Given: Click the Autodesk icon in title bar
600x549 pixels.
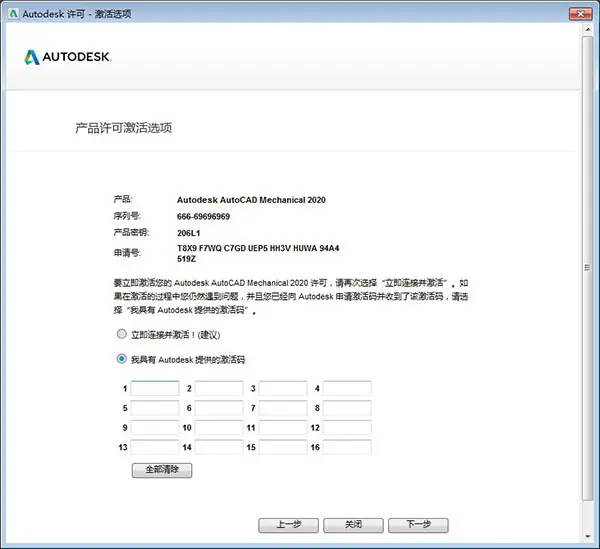Looking at the screenshot, I should [x=13, y=14].
